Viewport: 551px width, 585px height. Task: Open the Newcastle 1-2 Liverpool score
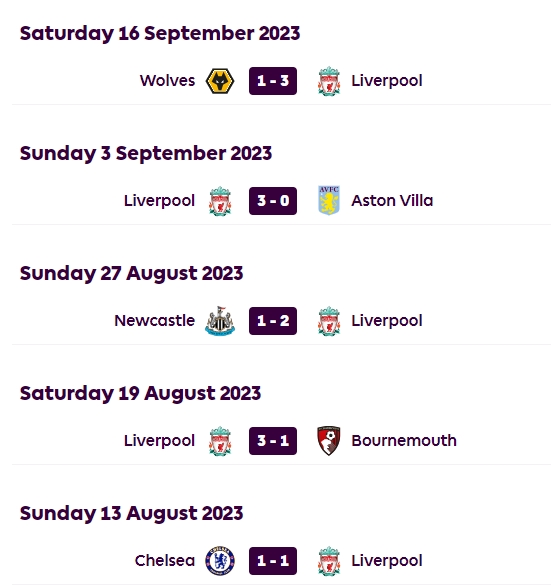coord(273,321)
